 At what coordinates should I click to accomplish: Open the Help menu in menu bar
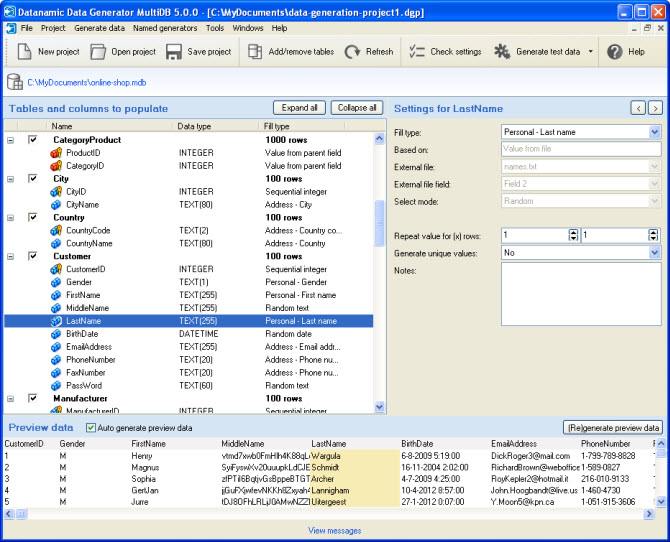point(279,28)
